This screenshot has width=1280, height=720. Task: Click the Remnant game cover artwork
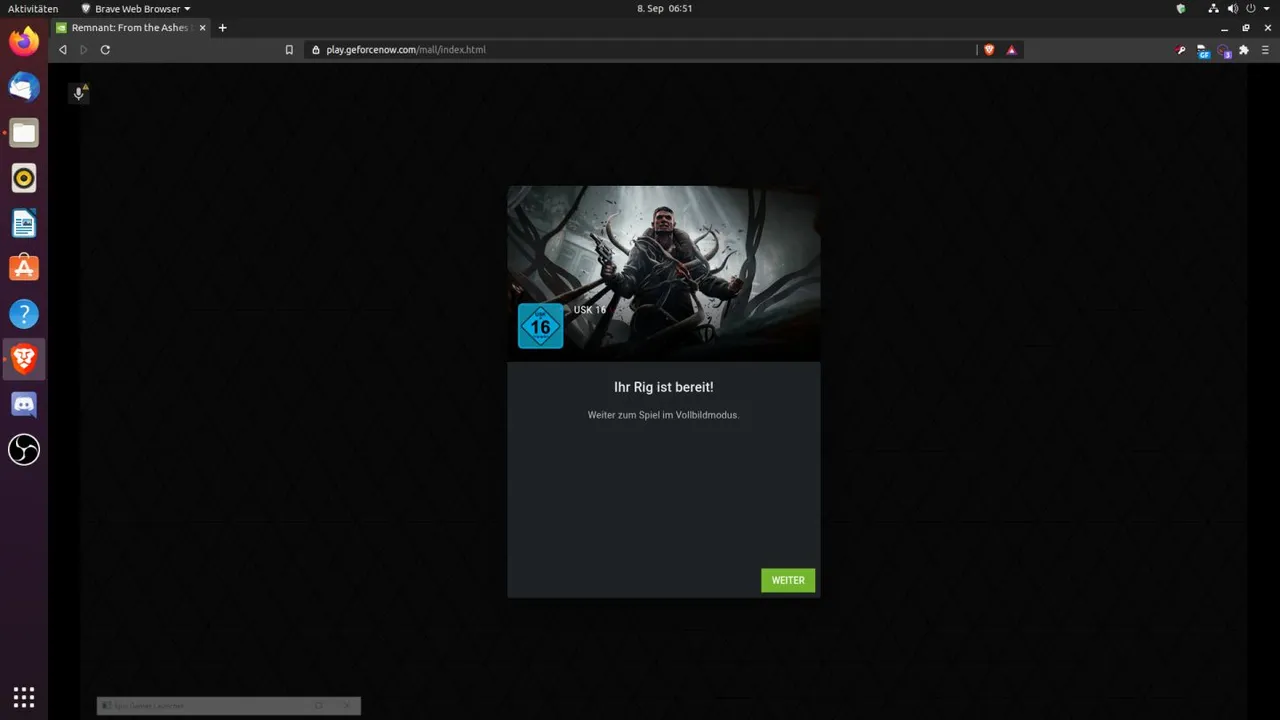pyautogui.click(x=664, y=273)
